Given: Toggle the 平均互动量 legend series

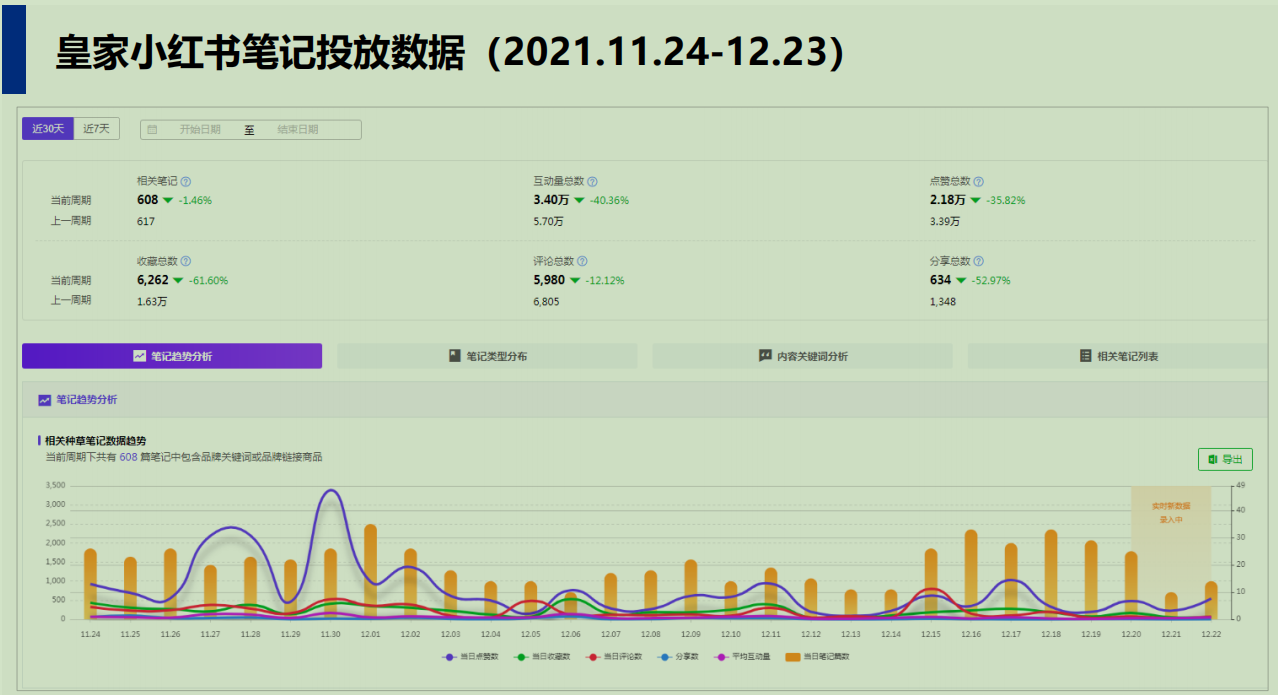Looking at the screenshot, I should click(x=743, y=657).
